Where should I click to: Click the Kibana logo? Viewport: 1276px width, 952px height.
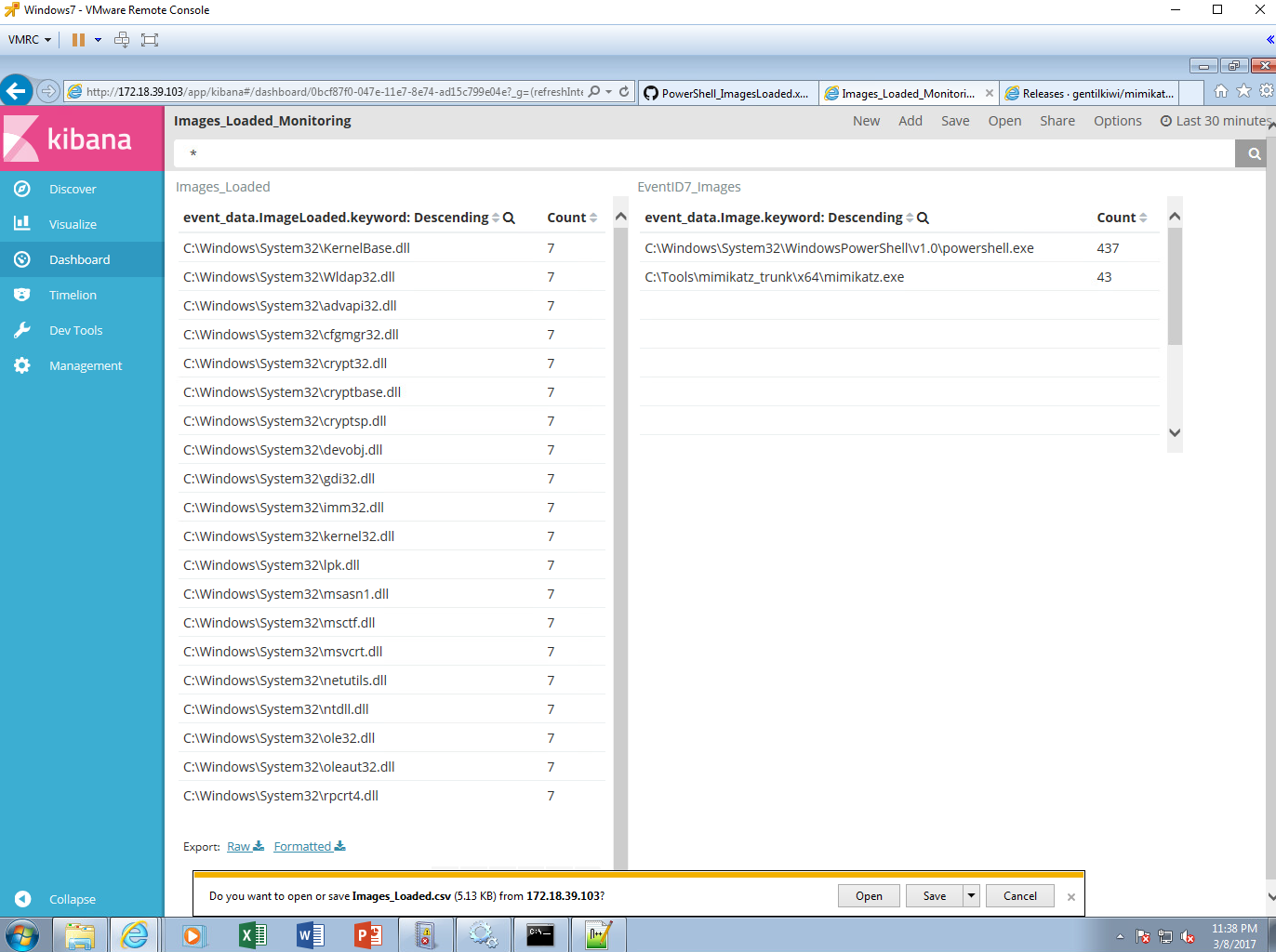tap(82, 139)
